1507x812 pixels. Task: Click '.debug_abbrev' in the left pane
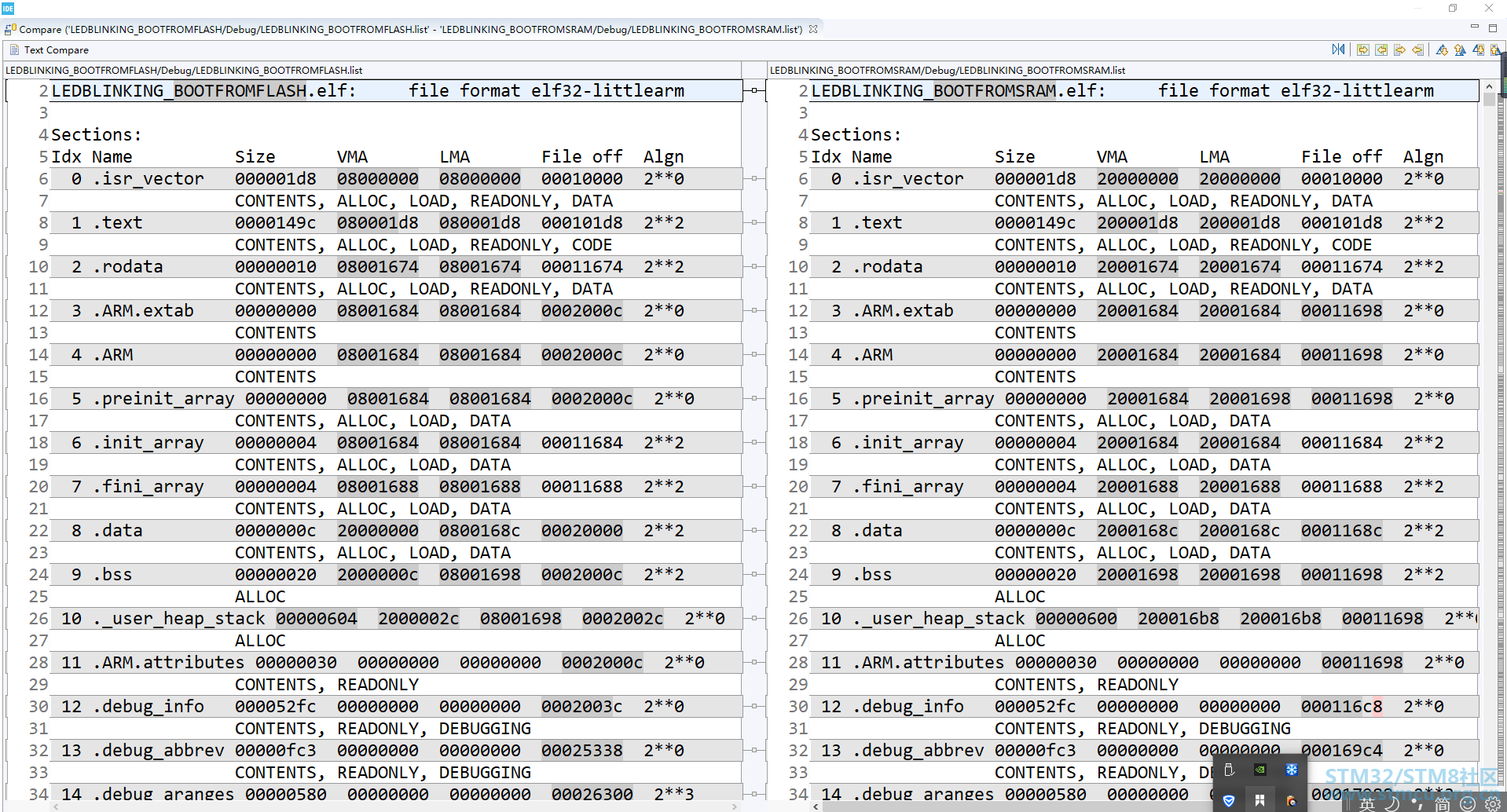tap(159, 751)
